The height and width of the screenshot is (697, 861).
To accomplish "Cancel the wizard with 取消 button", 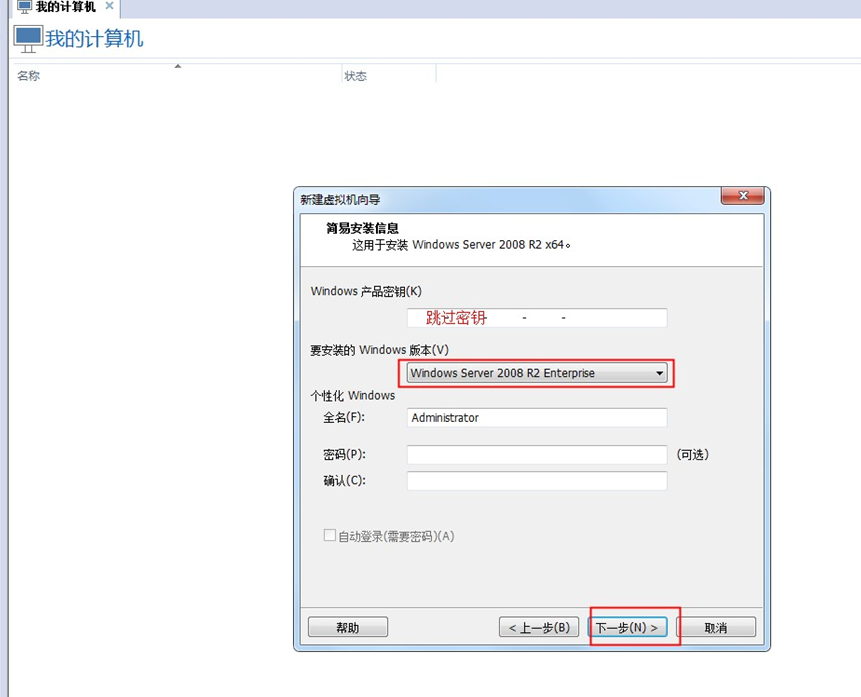I will pyautogui.click(x=716, y=627).
